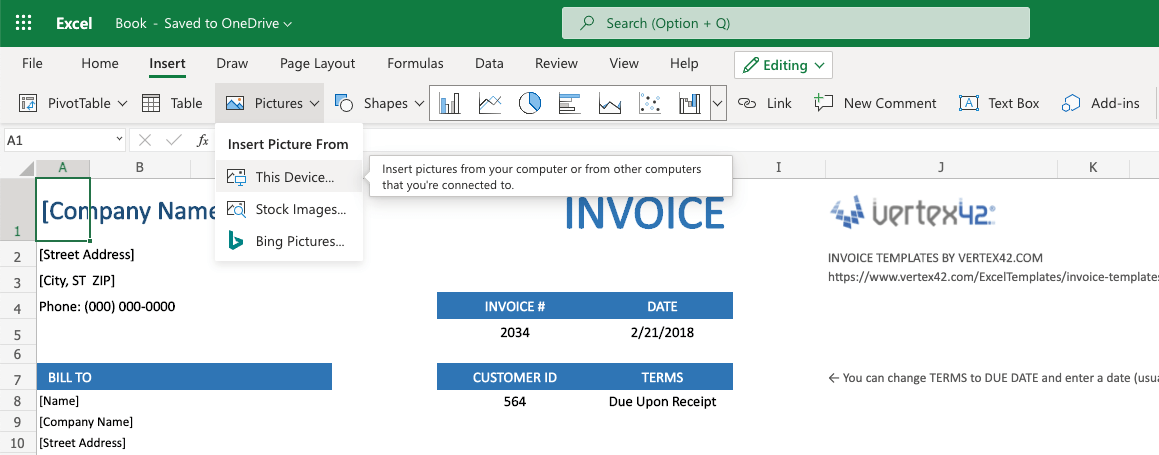Screen dimensions: 1159x455
Task: Insert a scatter chart
Action: pos(650,103)
